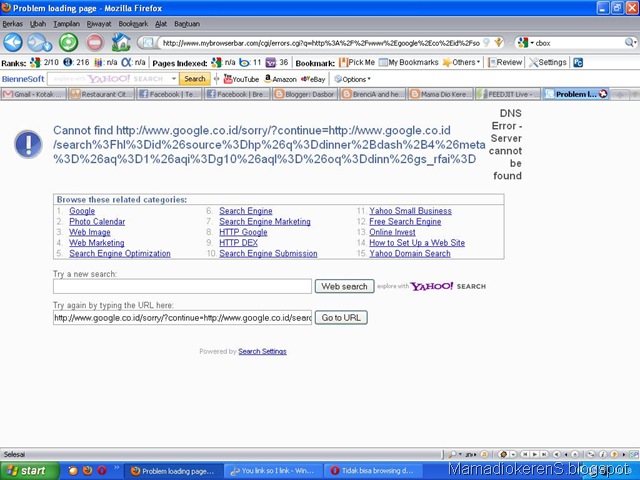The image size is (640, 480).
Task: Open the Alat menu
Action: point(161,24)
